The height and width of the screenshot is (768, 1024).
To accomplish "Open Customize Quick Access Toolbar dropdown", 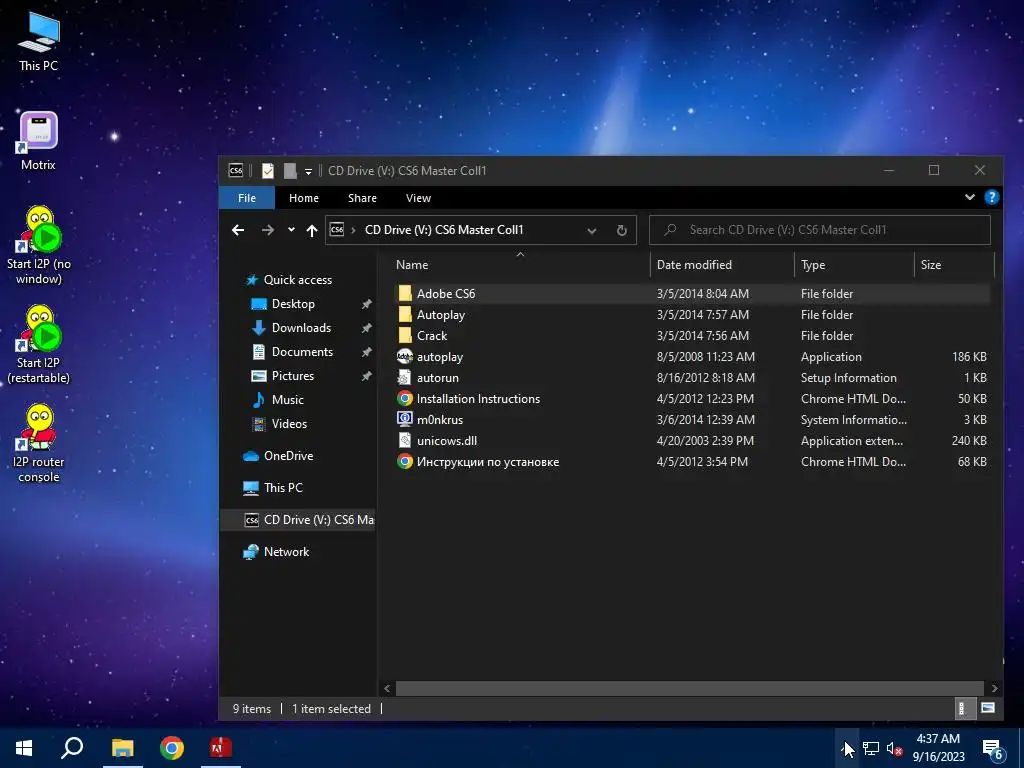I will pos(308,172).
